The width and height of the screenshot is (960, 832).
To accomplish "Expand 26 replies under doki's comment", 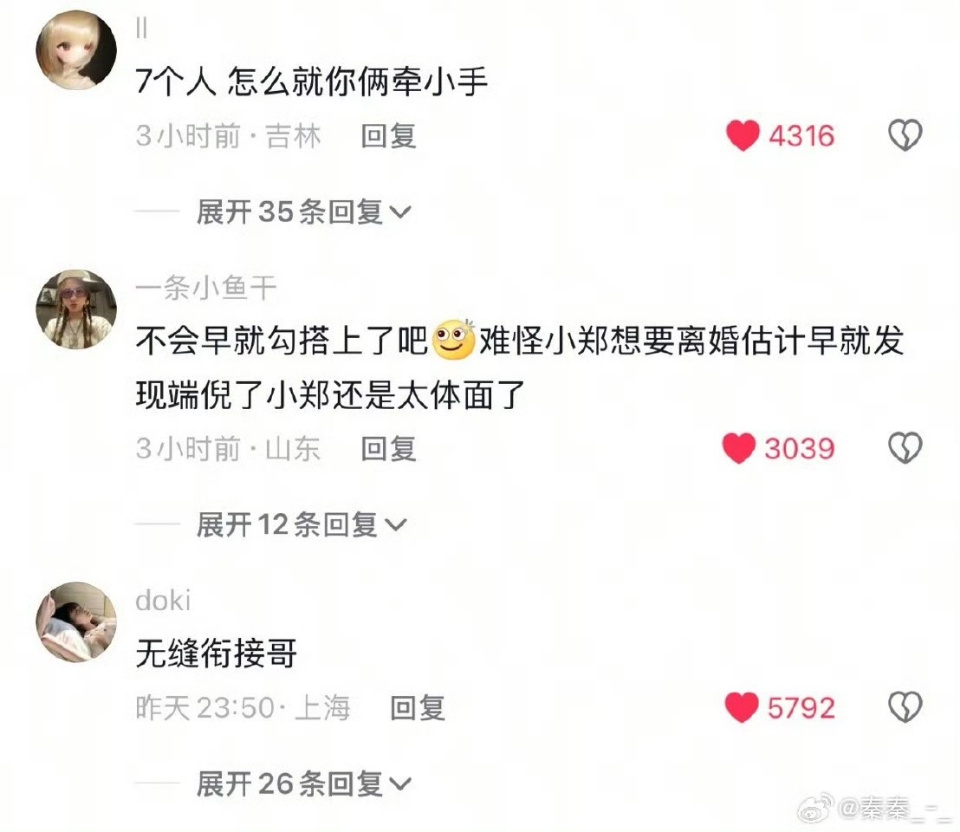I will click(304, 783).
